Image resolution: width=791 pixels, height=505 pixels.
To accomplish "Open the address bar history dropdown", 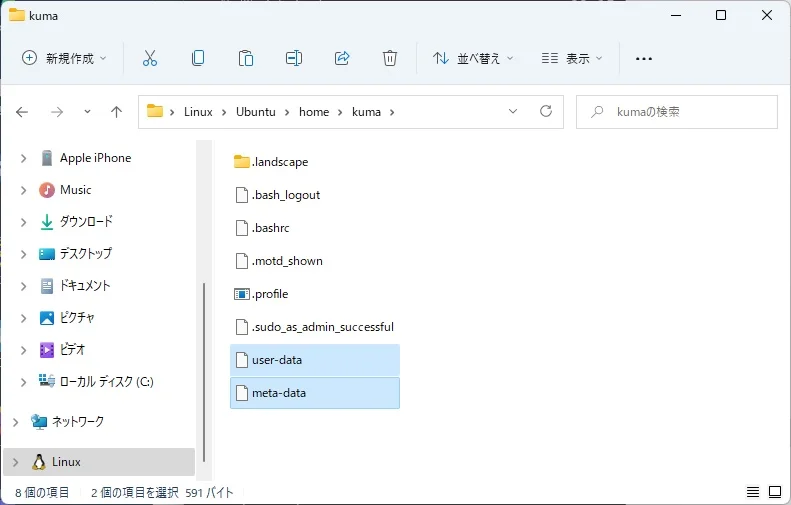I will 513,112.
